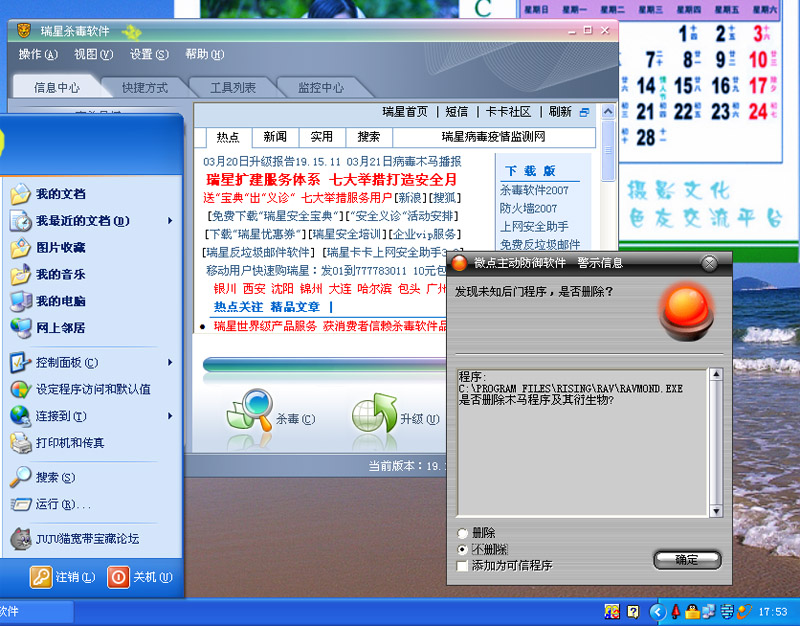Expand 控制面板 submenu
Image resolution: width=800 pixels, height=626 pixels.
[x=170, y=363]
